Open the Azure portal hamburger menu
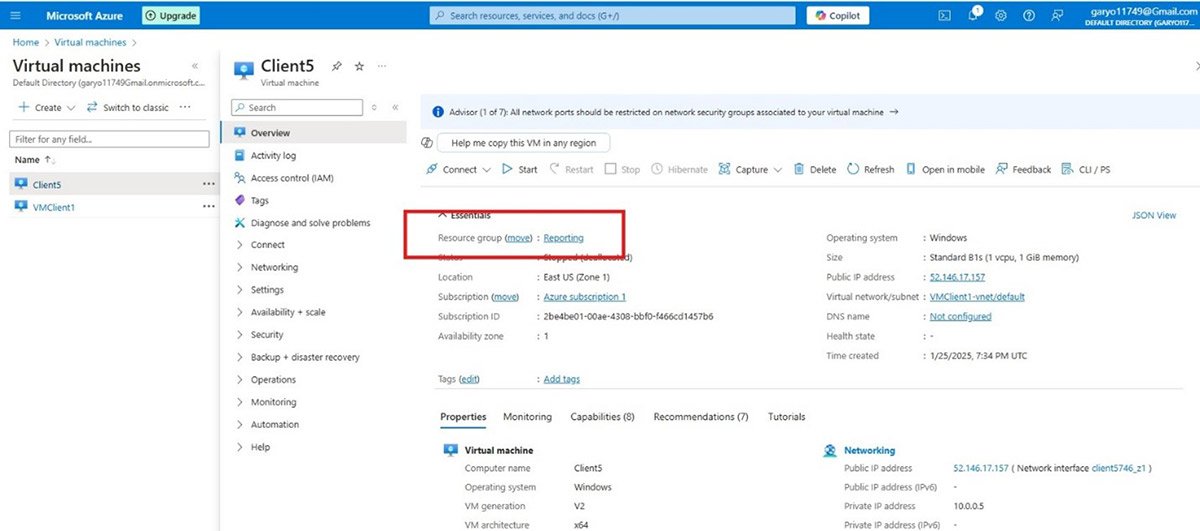Image resolution: width=1200 pixels, height=531 pixels. click(15, 15)
